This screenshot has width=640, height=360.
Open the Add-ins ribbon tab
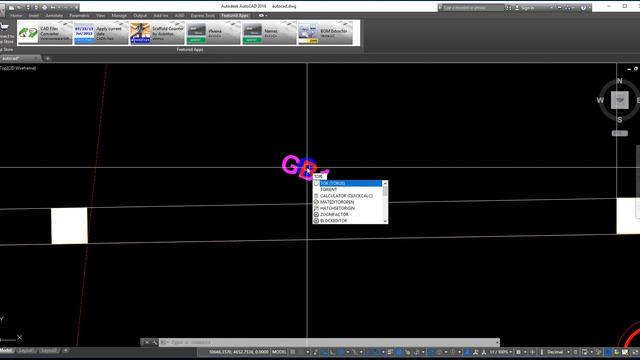coord(161,16)
